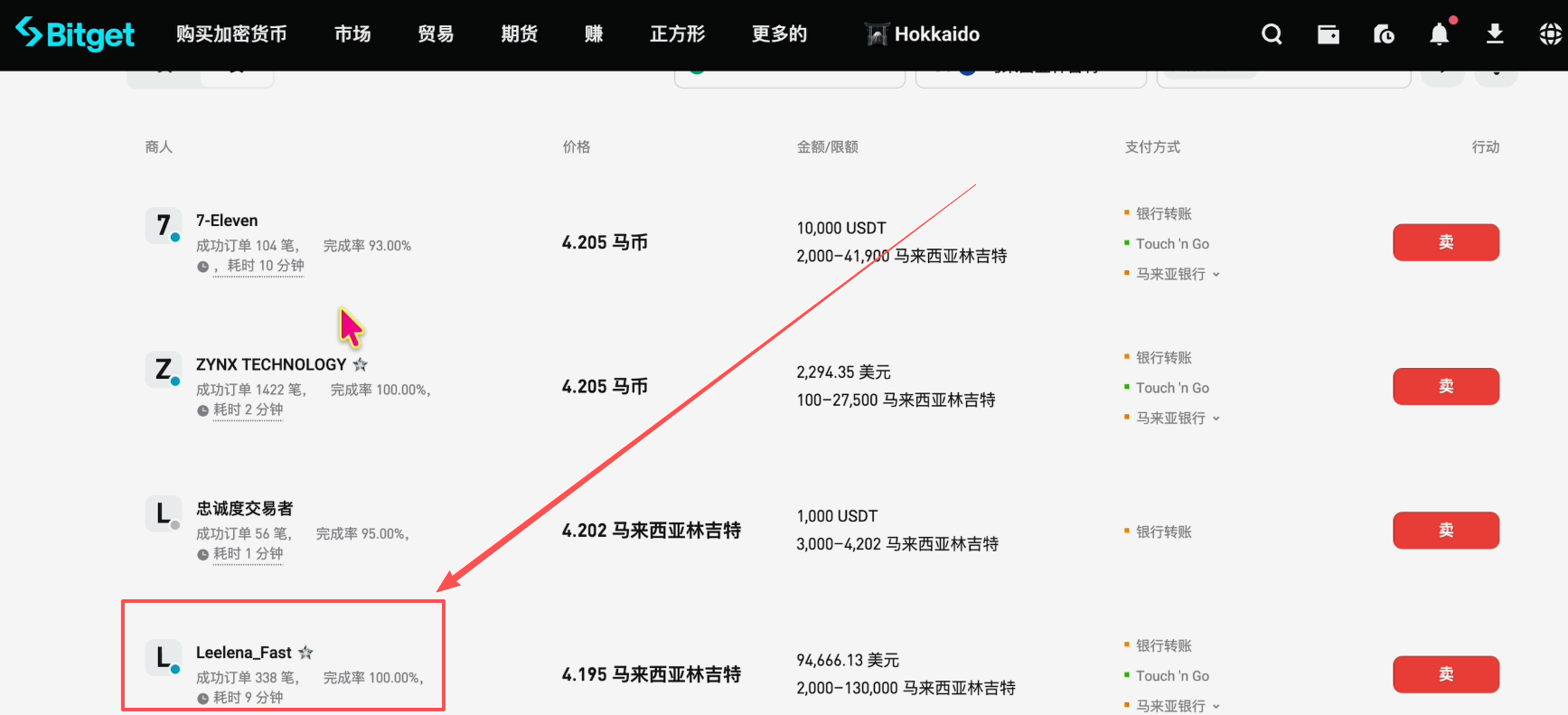1568x715 pixels.
Task: Open order history clock icon
Action: point(1384,34)
